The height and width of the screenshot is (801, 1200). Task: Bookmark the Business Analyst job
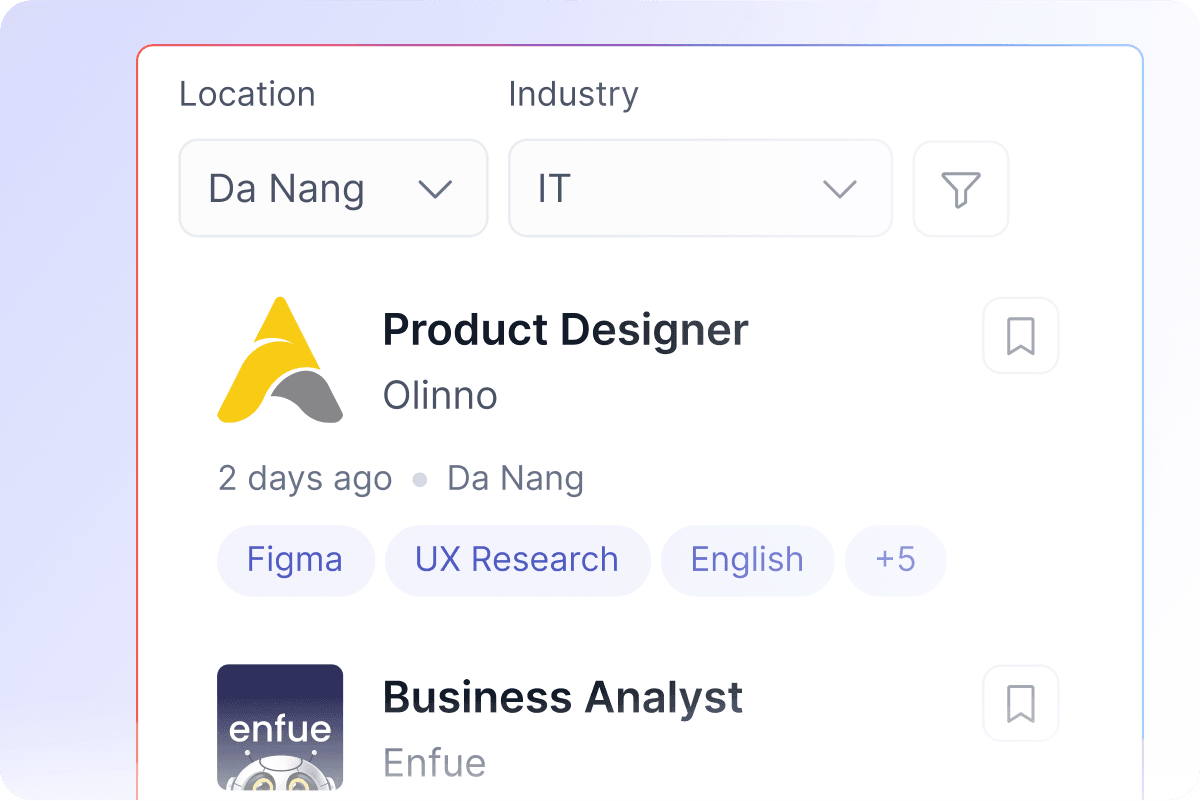[x=1020, y=703]
